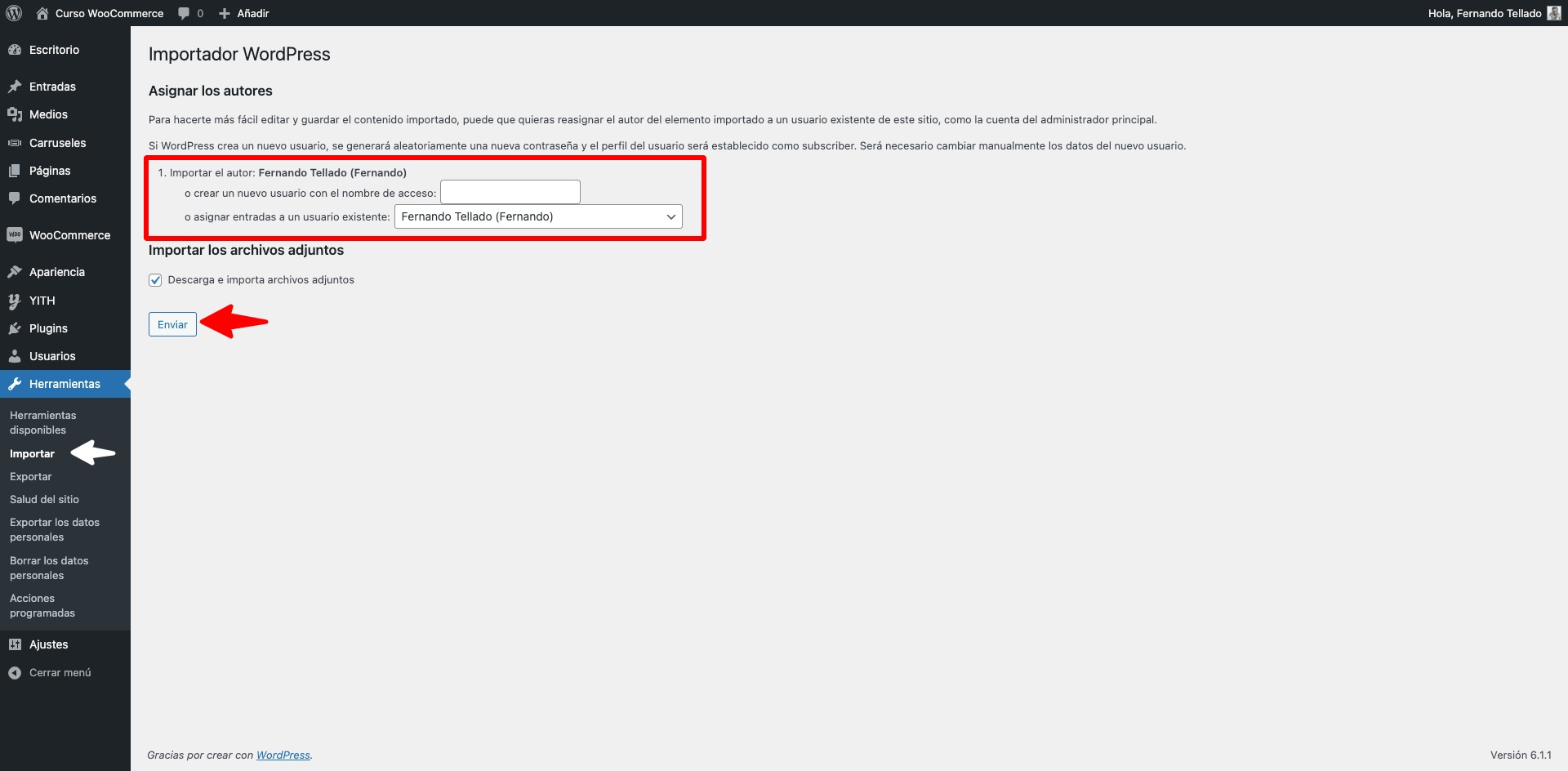This screenshot has width=1568, height=771.
Task: Open Hola, Fernando Tellado account menu
Action: [1484, 13]
